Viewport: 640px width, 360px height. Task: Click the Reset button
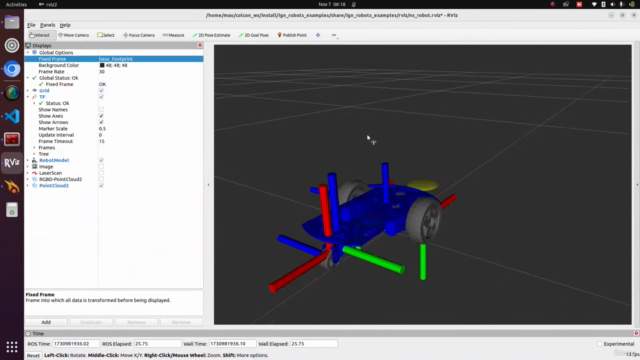click(x=33, y=355)
